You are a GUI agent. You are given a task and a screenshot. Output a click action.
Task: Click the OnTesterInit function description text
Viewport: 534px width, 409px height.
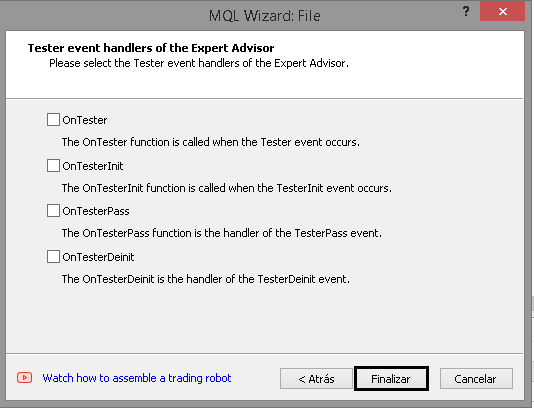(227, 188)
